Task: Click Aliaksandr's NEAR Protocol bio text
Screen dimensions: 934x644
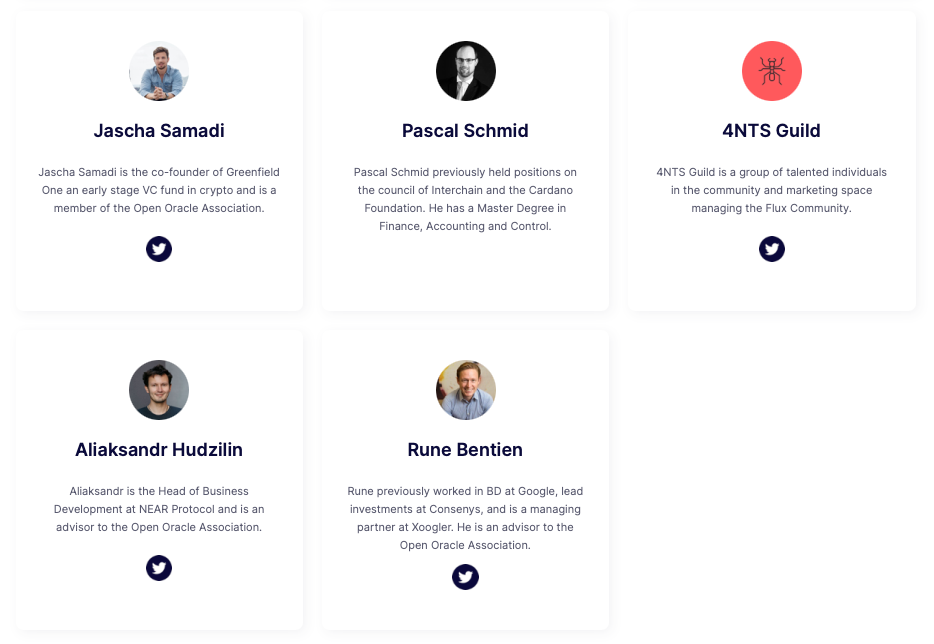Action: tap(159, 509)
